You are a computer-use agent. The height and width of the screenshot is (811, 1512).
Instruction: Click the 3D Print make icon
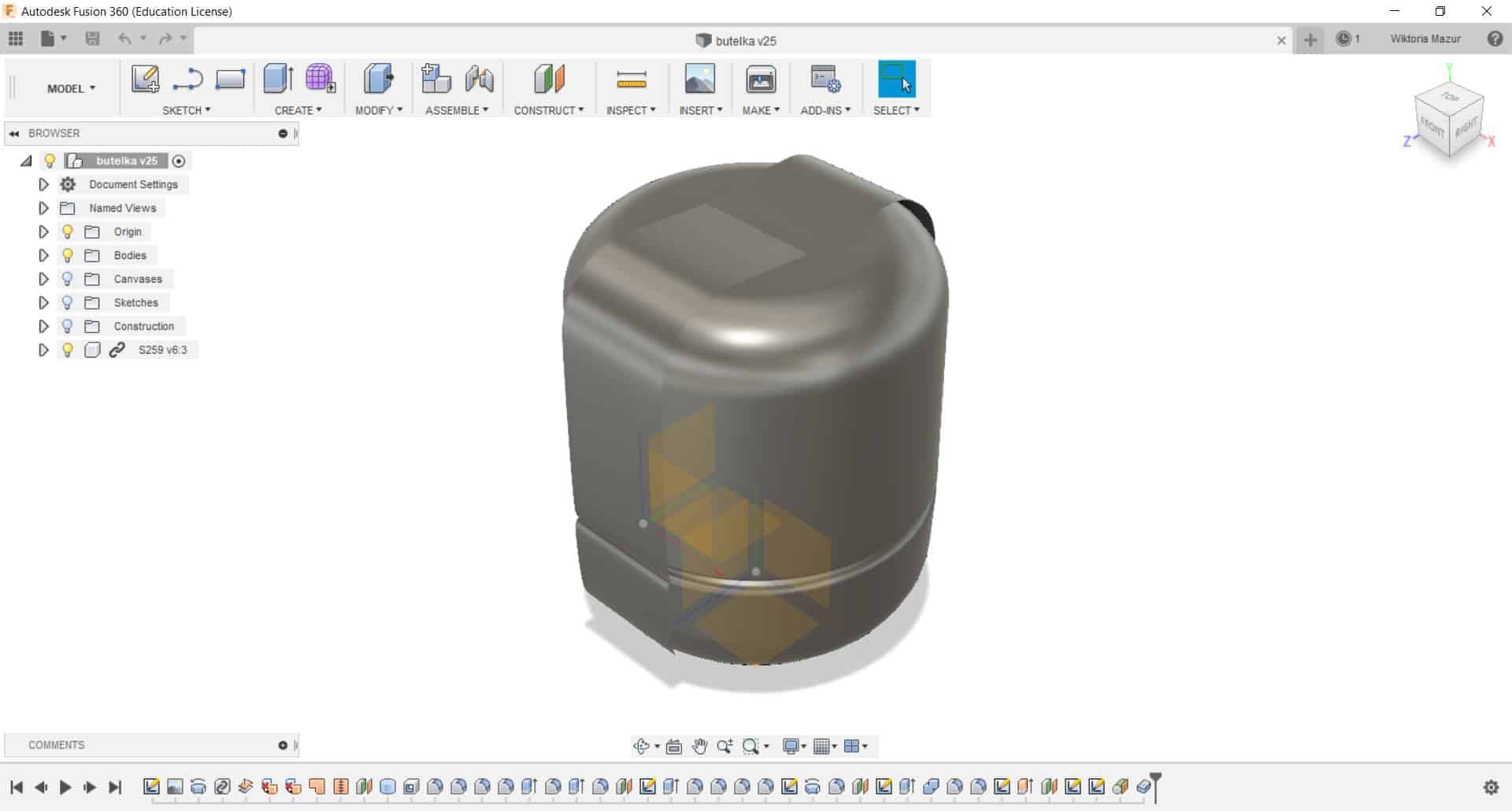(761, 80)
